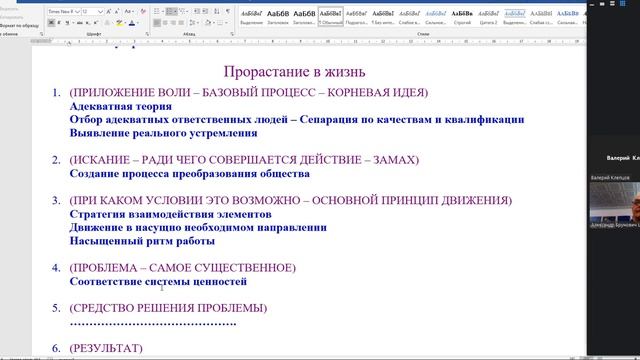The width and height of the screenshot is (640, 360).
Task: Click line 'Адекватная теория'
Action: click(121, 106)
